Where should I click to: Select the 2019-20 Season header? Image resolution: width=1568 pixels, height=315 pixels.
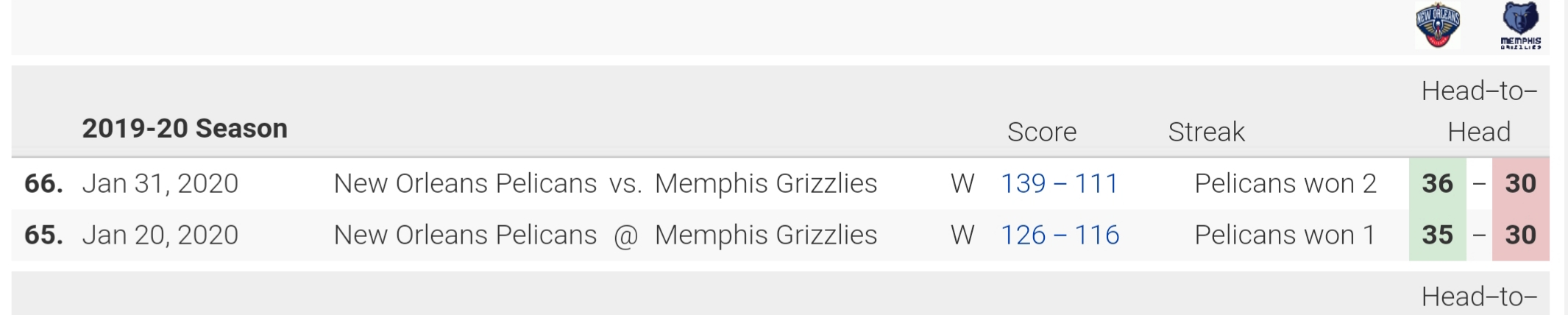pos(185,129)
